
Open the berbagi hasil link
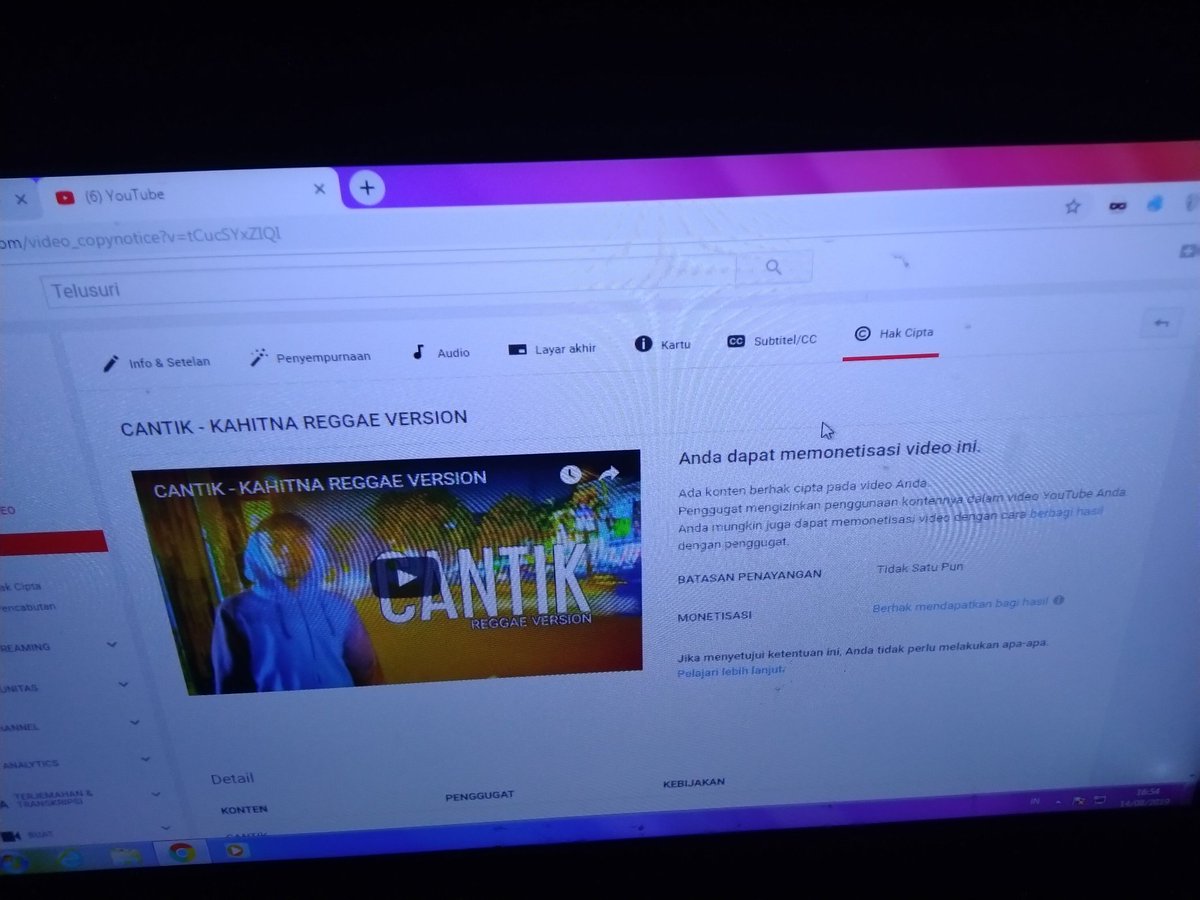point(1066,511)
